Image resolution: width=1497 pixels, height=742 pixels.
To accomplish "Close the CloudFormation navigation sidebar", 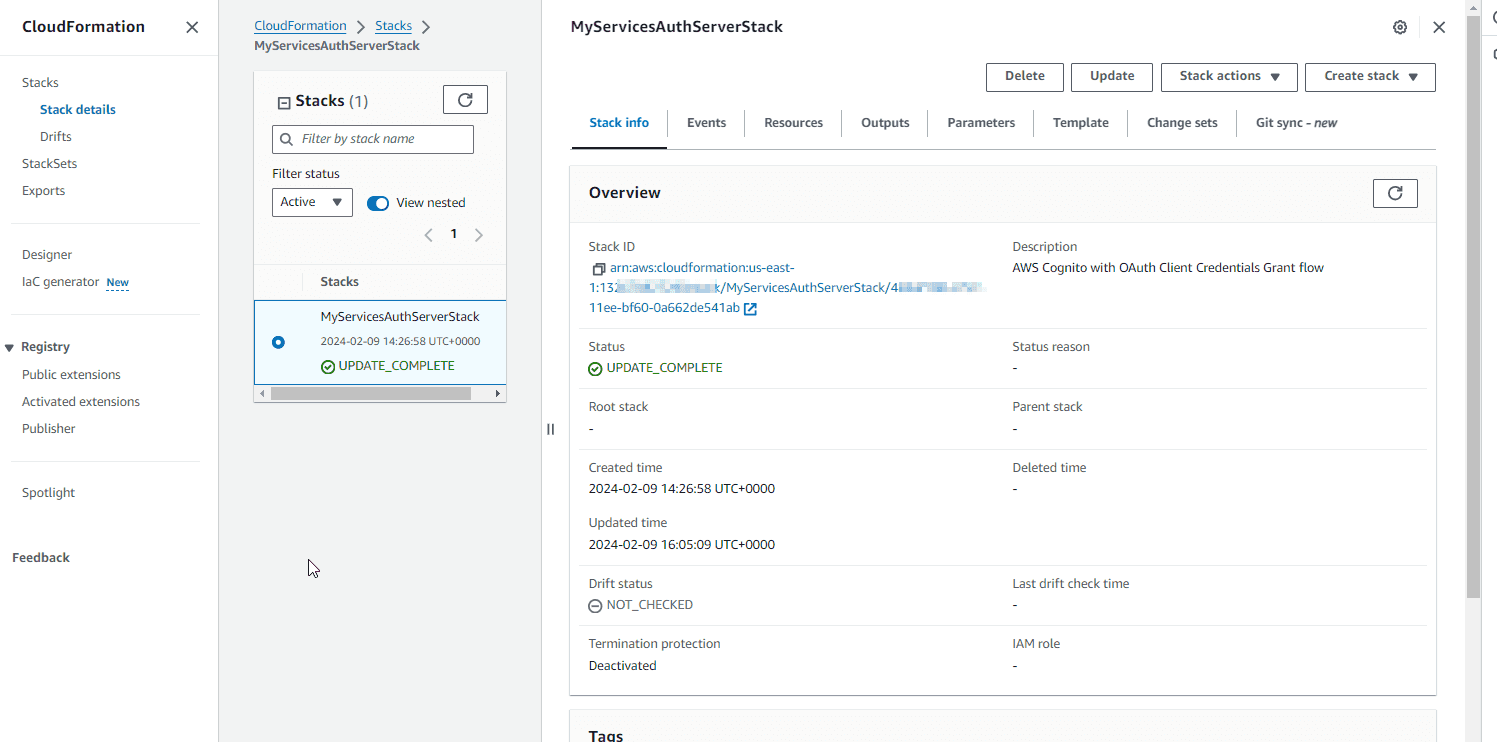I will [x=192, y=28].
